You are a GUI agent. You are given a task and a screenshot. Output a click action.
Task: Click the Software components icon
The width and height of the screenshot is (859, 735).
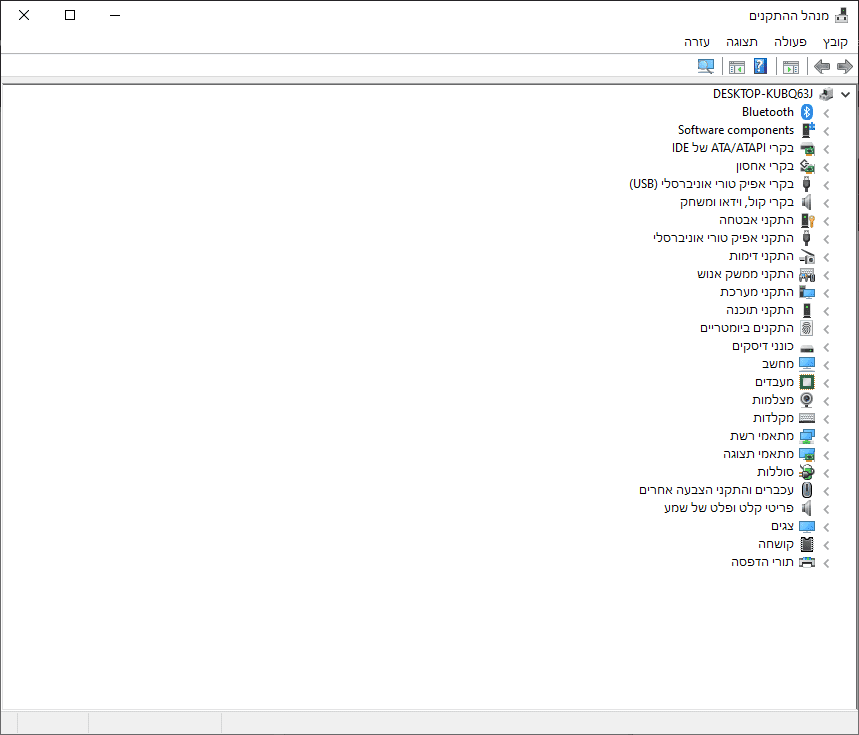tap(808, 130)
